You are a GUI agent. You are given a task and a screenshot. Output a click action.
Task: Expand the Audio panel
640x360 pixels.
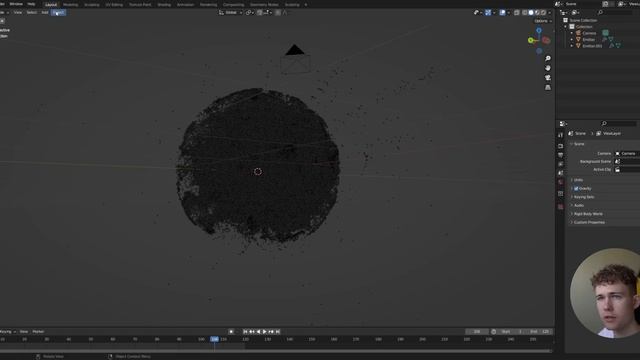(578, 205)
